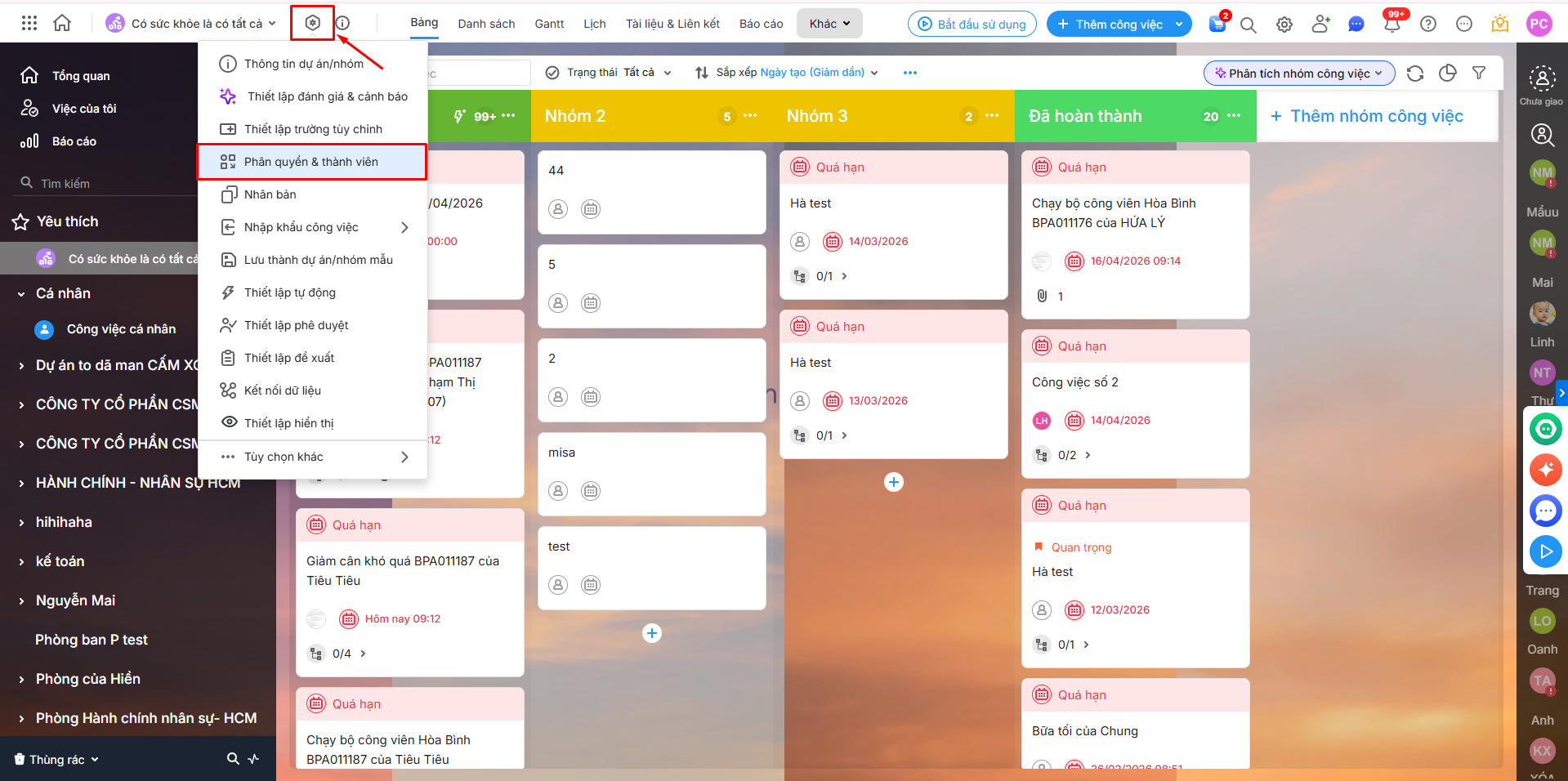Open the apps grid launcher
This screenshot has height=781, width=1568.
(x=29, y=24)
